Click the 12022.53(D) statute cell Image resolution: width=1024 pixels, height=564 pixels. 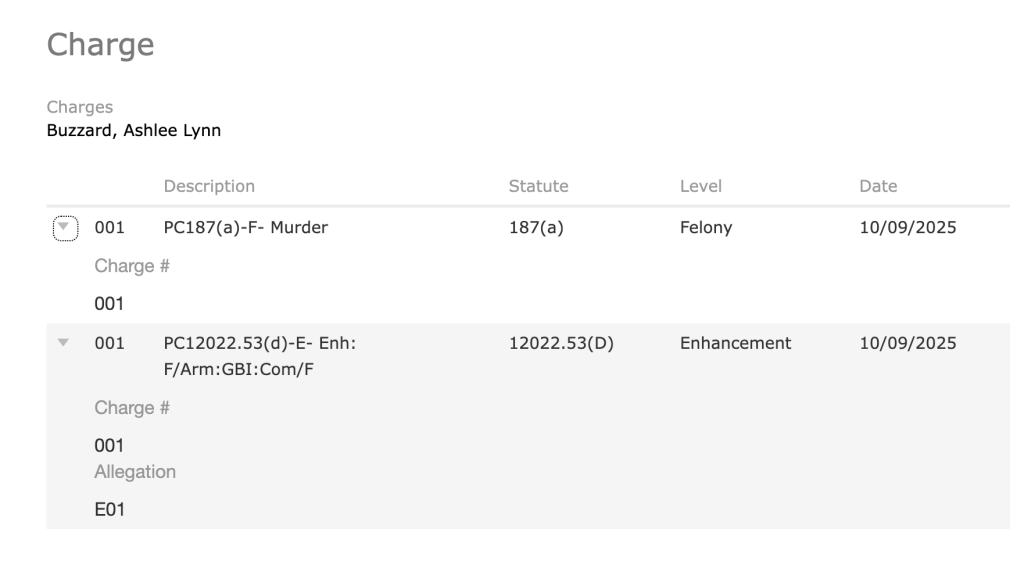point(561,343)
